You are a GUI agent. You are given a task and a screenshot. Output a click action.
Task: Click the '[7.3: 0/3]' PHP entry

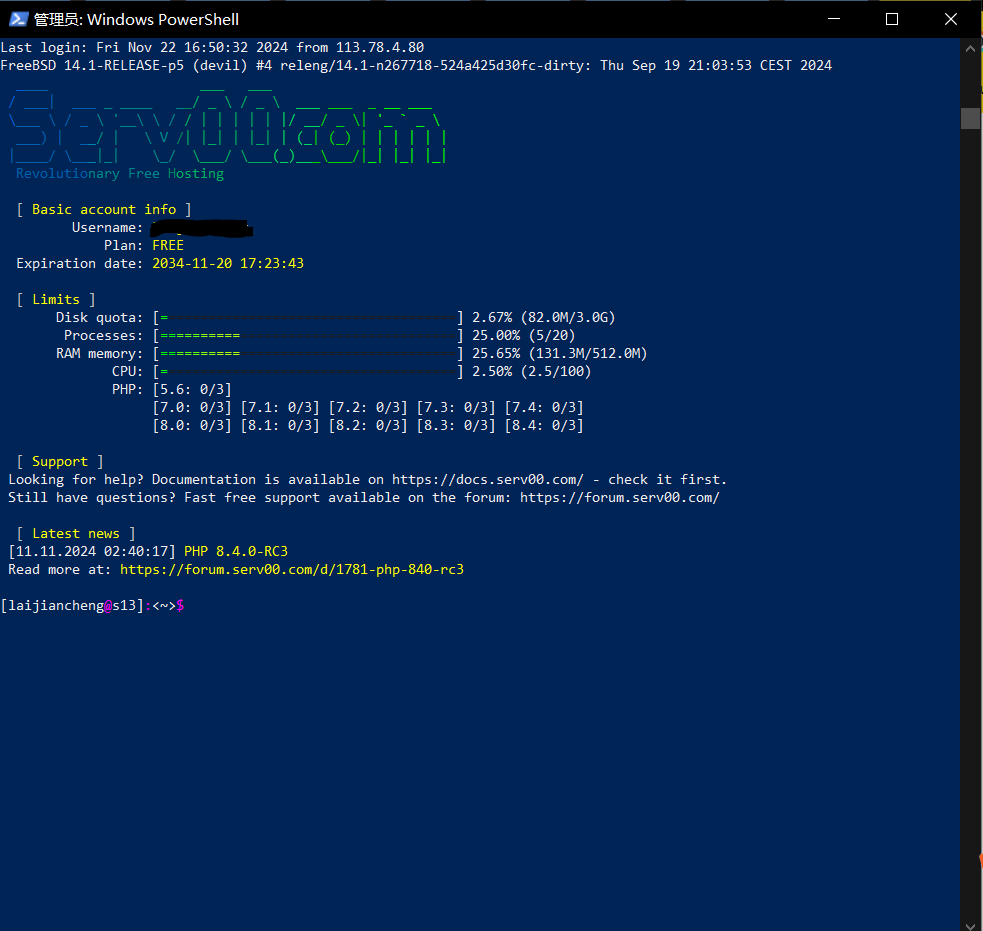(456, 408)
